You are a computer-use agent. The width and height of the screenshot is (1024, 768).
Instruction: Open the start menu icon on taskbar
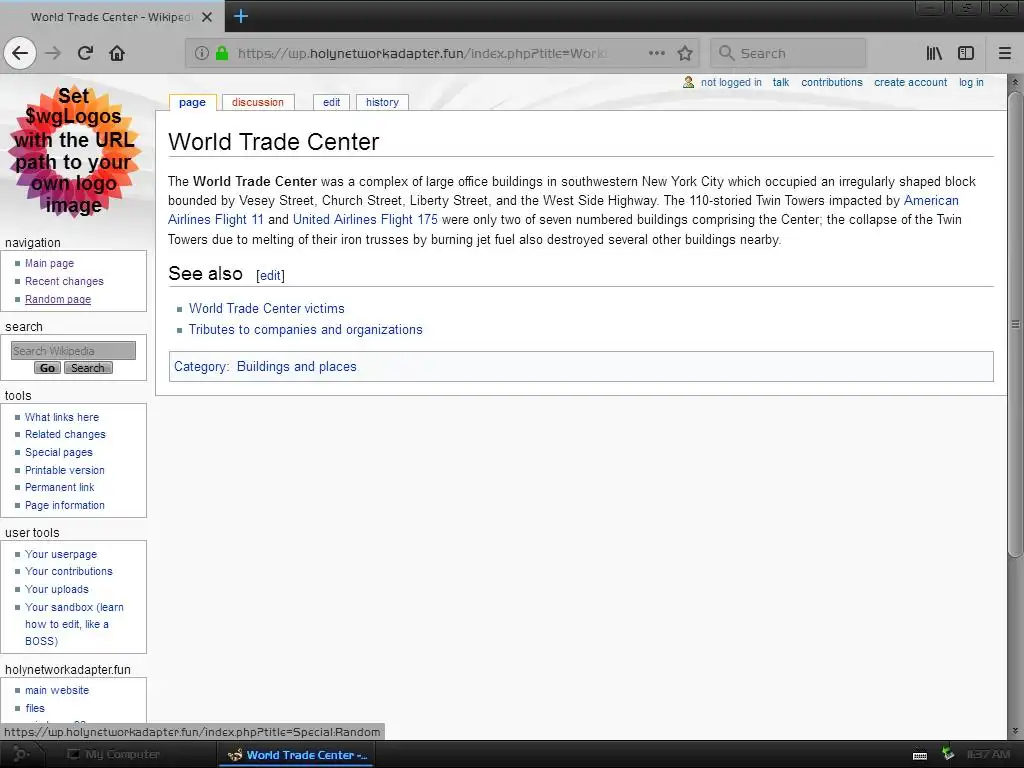click(20, 754)
